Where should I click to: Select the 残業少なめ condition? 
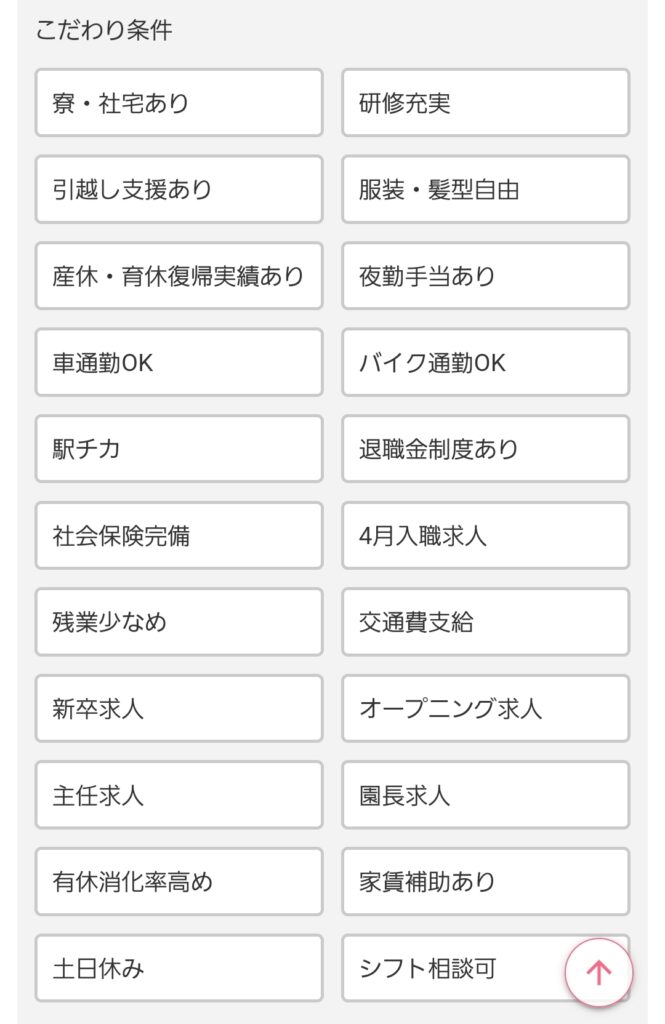[x=178, y=622]
